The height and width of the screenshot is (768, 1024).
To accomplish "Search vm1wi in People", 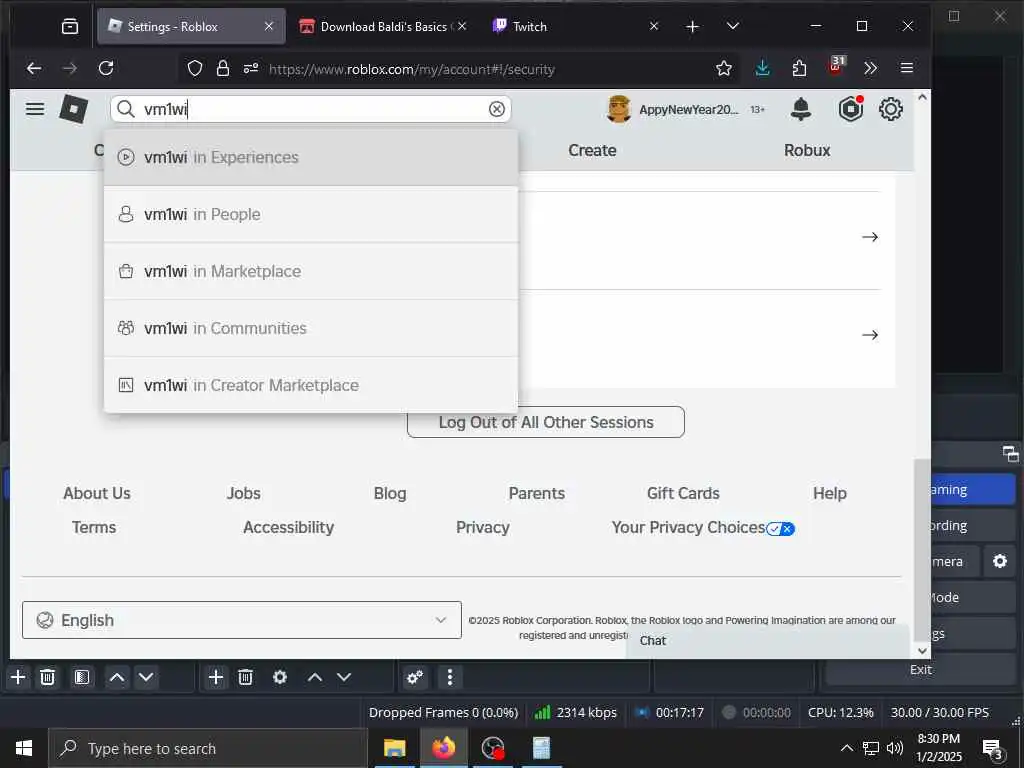I will pyautogui.click(x=311, y=214).
